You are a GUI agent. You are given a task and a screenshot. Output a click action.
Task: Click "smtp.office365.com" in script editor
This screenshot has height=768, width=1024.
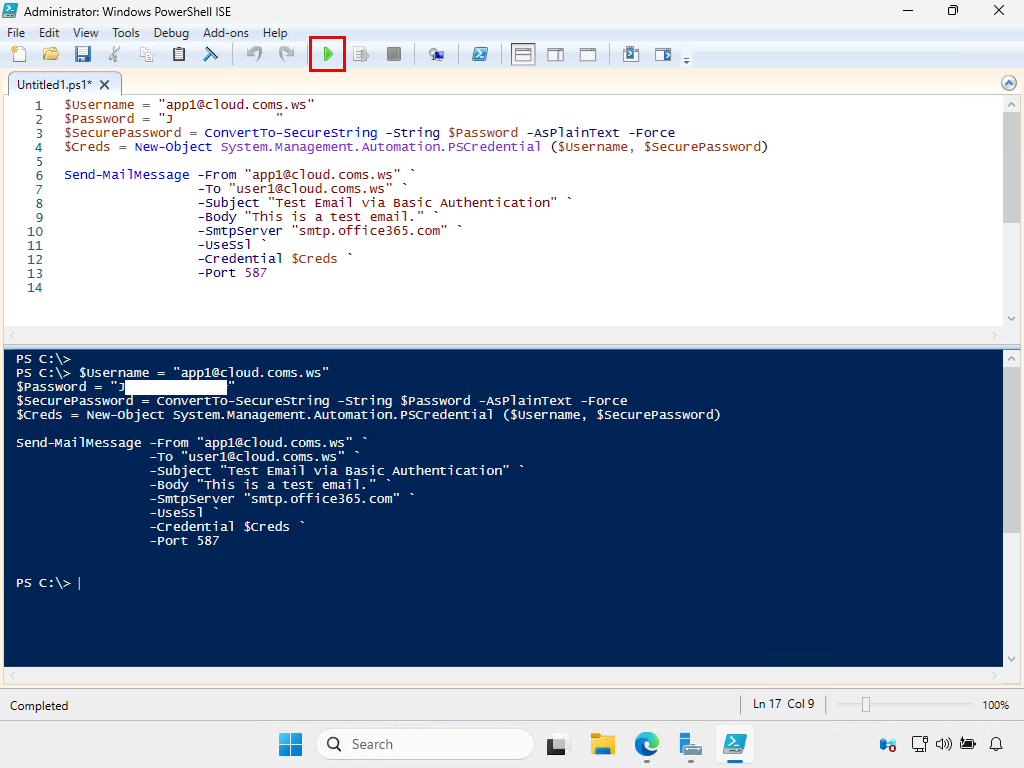point(370,231)
